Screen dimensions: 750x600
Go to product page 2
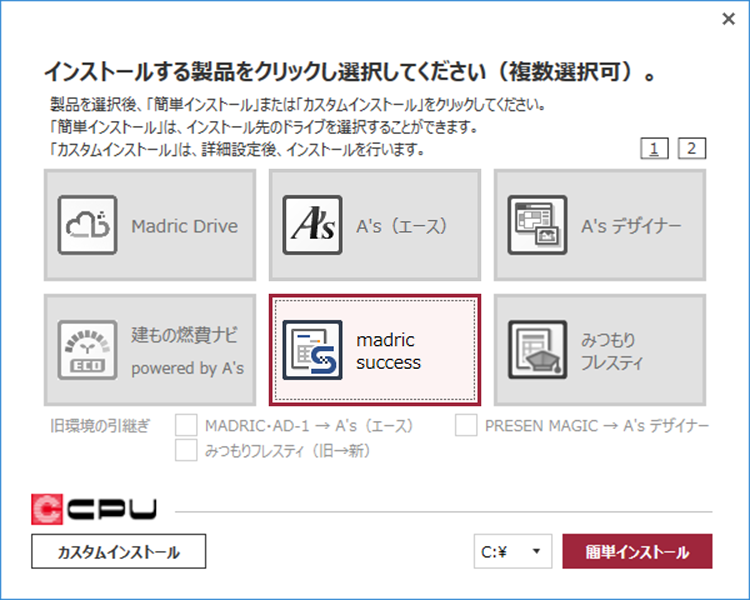(692, 148)
